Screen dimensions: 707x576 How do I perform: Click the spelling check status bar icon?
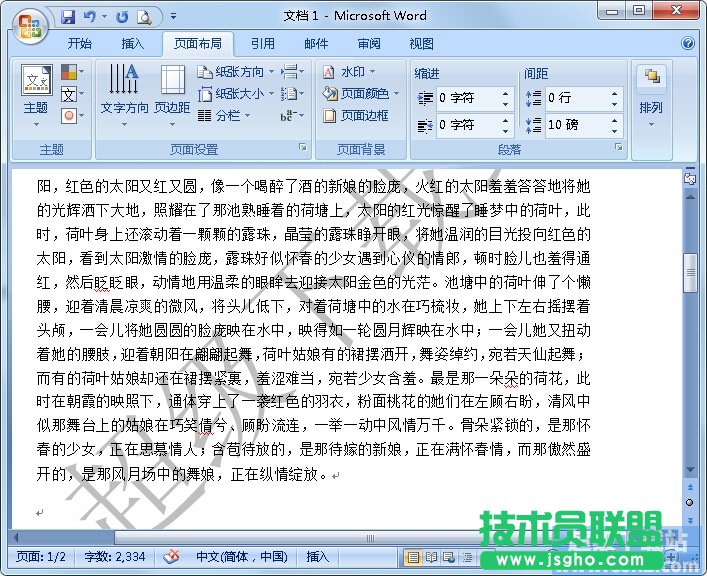[172, 557]
